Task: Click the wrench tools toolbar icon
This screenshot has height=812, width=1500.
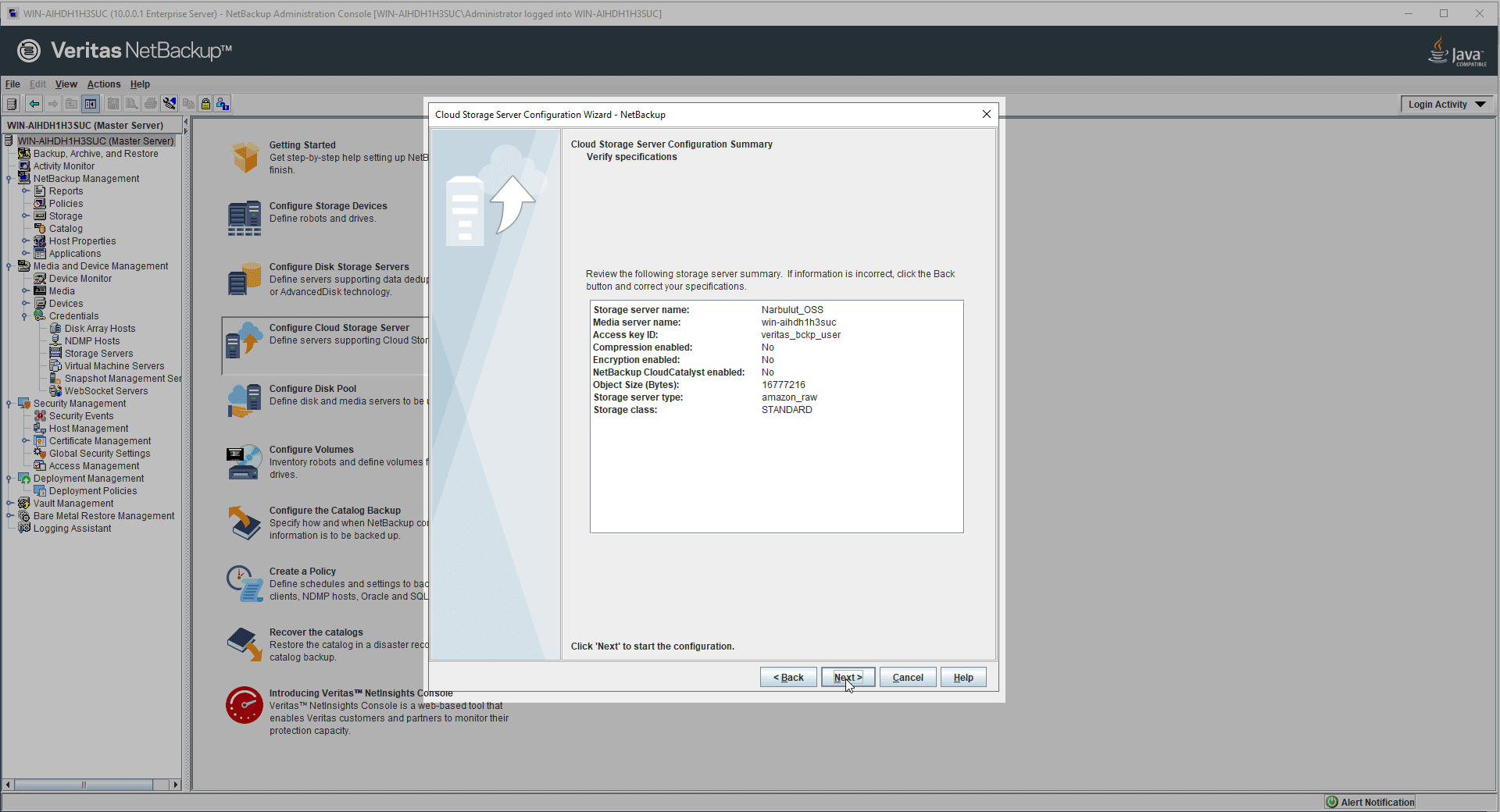Action: (170, 104)
